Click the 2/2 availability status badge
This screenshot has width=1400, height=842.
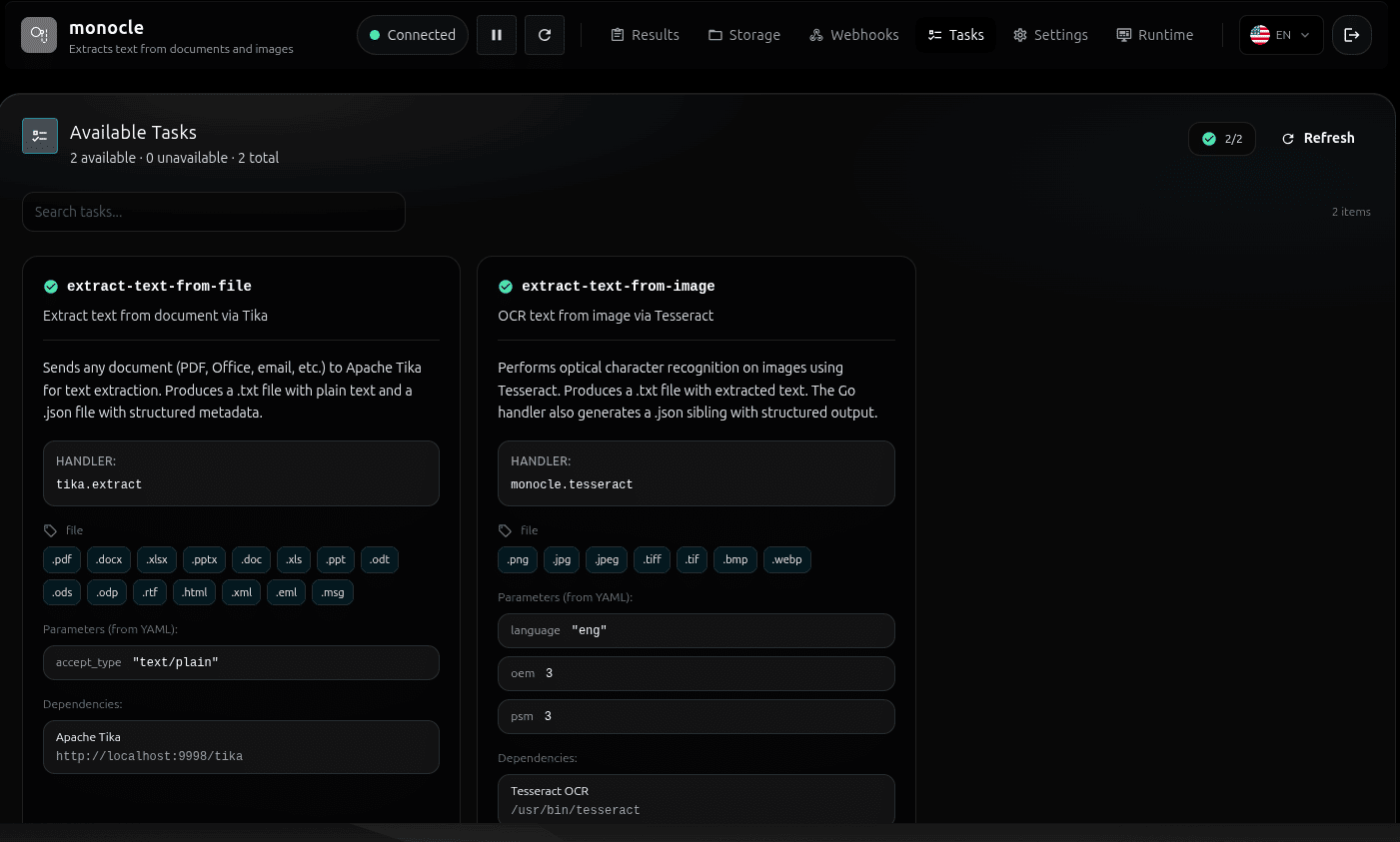click(x=1222, y=139)
